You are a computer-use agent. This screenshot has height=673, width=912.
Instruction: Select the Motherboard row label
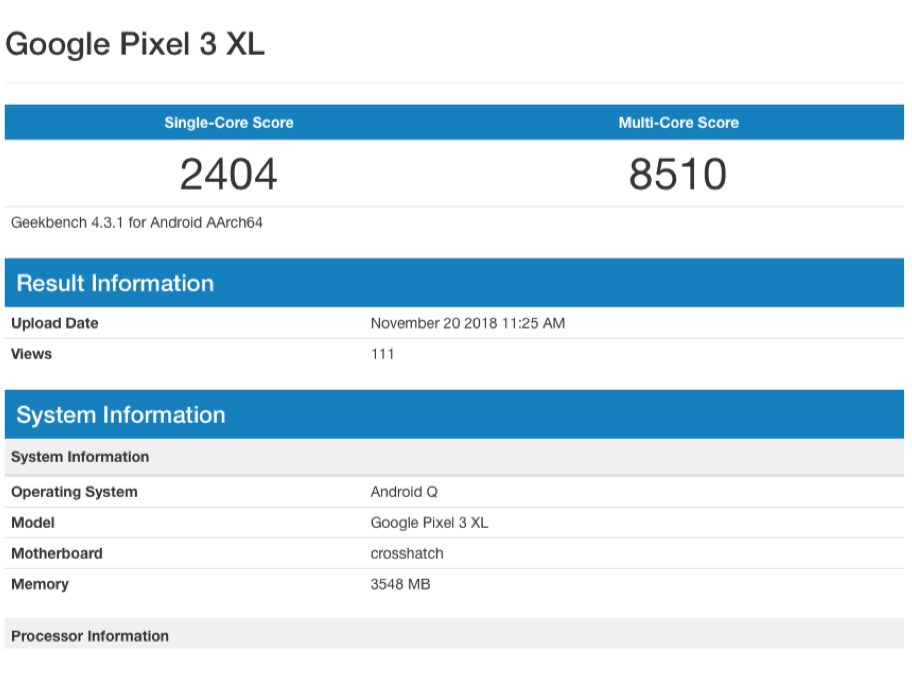(57, 553)
